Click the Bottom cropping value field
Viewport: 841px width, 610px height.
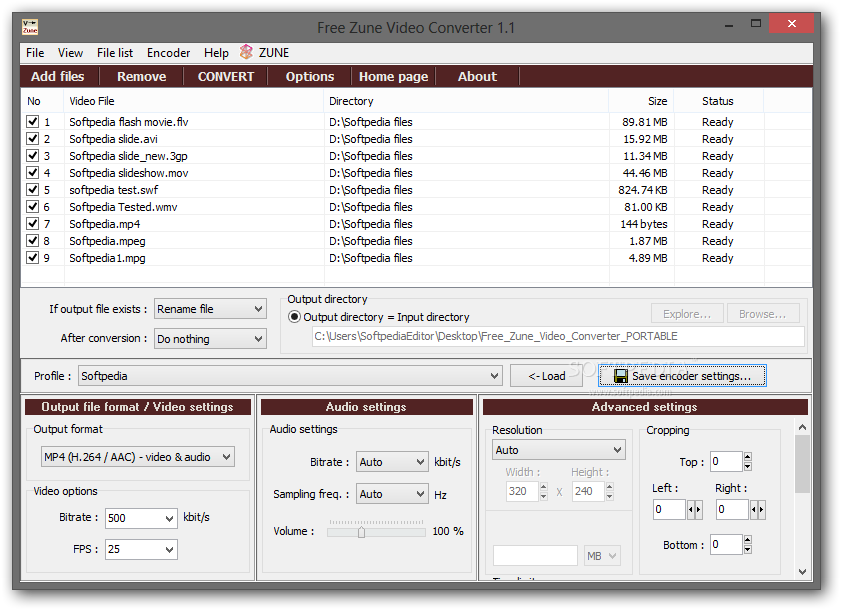726,545
